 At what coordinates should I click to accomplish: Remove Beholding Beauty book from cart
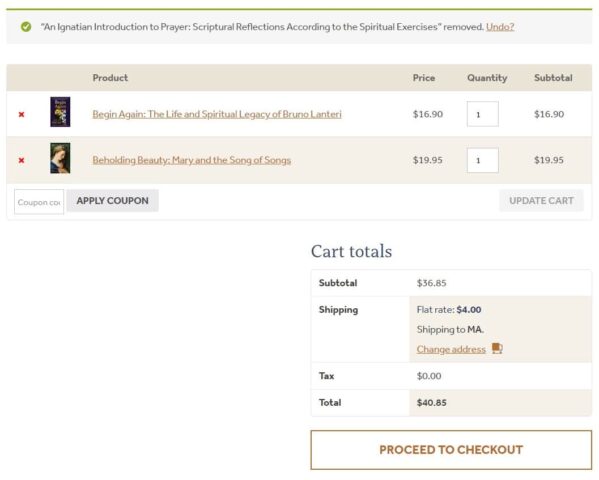pyautogui.click(x=21, y=160)
